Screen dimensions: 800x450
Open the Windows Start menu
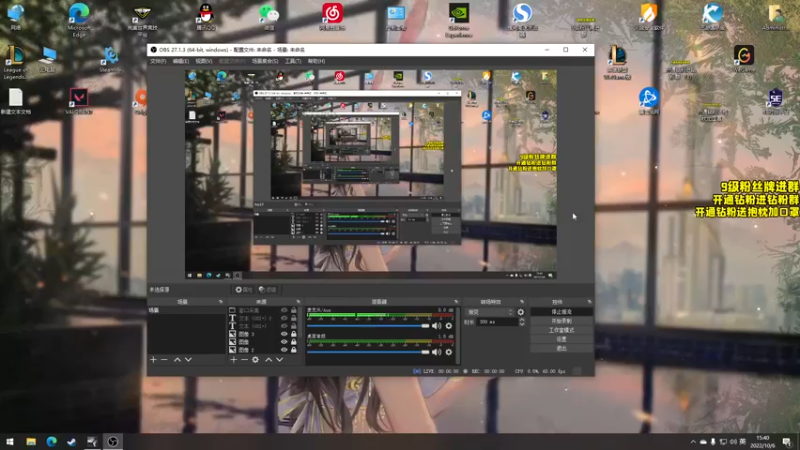[10, 441]
